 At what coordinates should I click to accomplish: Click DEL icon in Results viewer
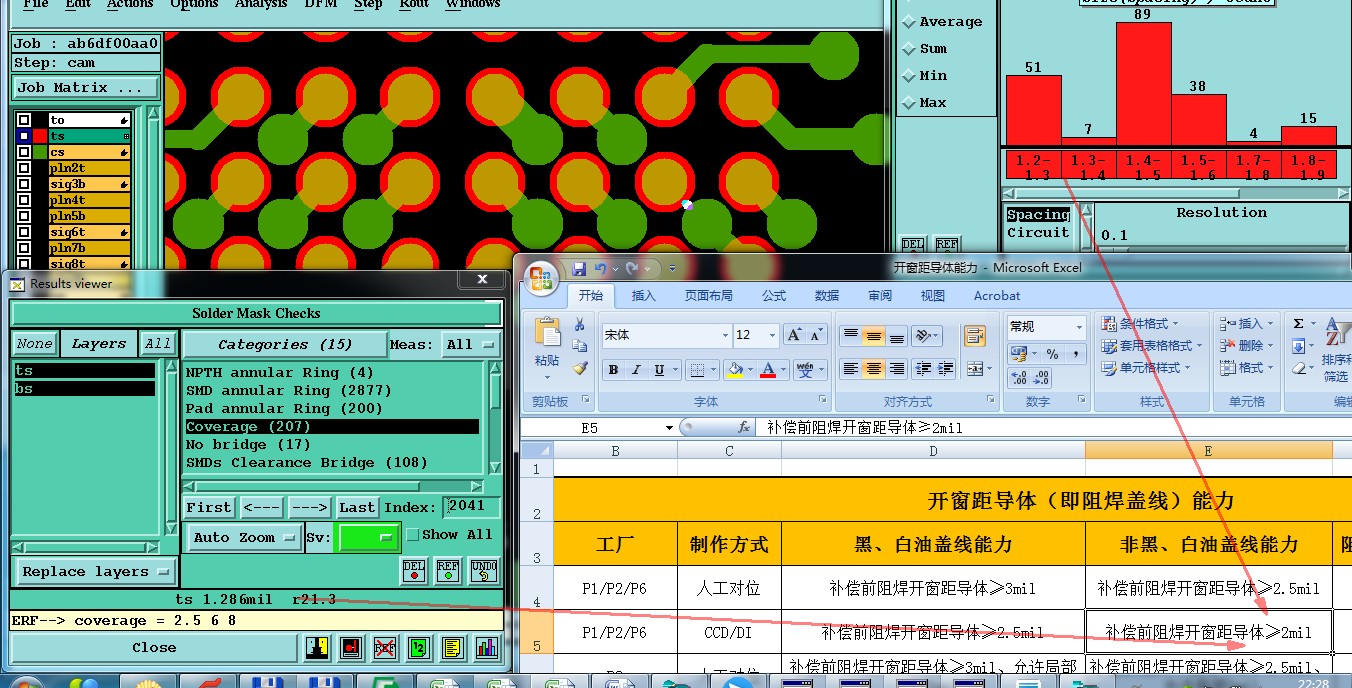[413, 571]
